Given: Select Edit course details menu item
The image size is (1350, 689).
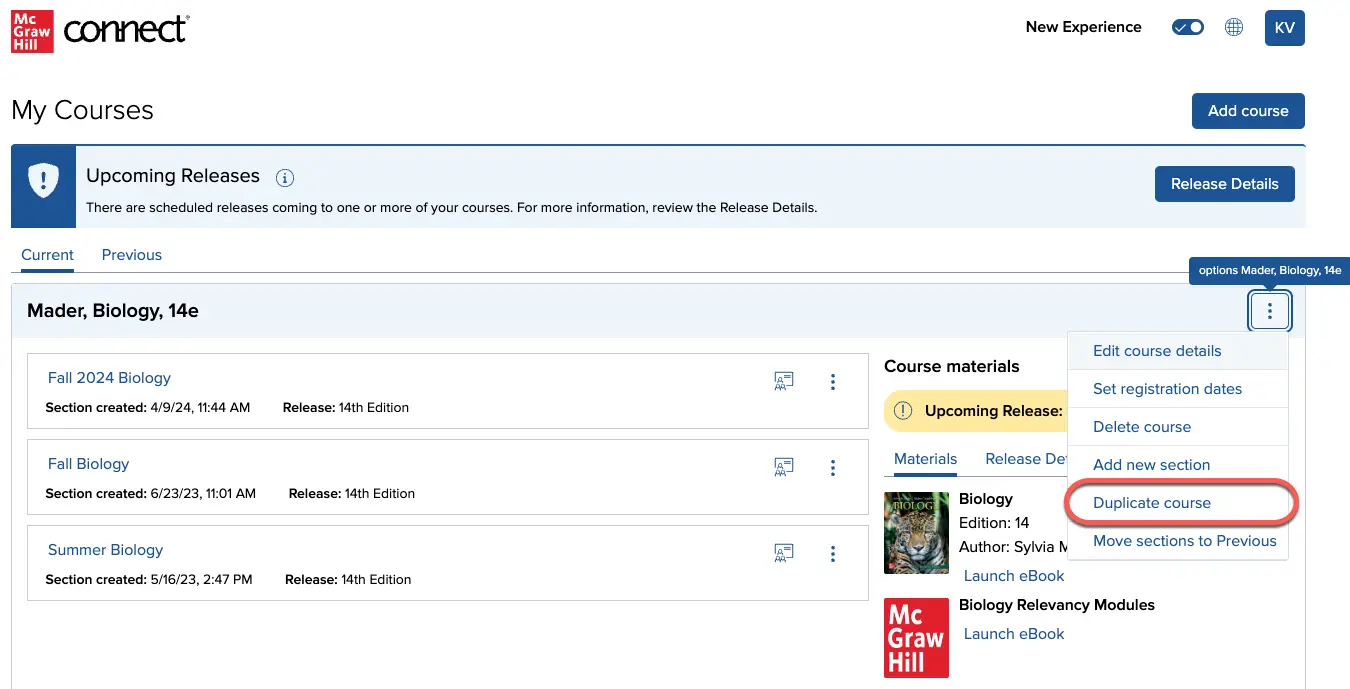Looking at the screenshot, I should (x=1178, y=351).
